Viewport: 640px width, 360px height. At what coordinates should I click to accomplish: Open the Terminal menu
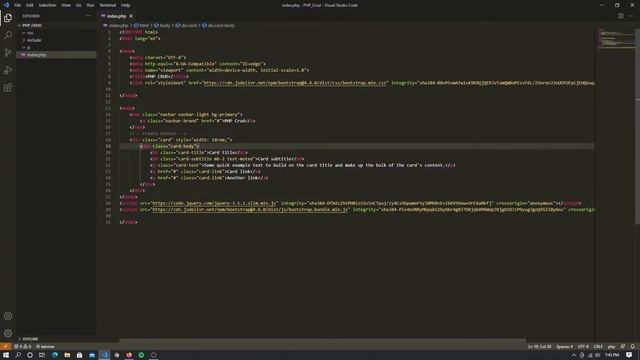click(108, 5)
